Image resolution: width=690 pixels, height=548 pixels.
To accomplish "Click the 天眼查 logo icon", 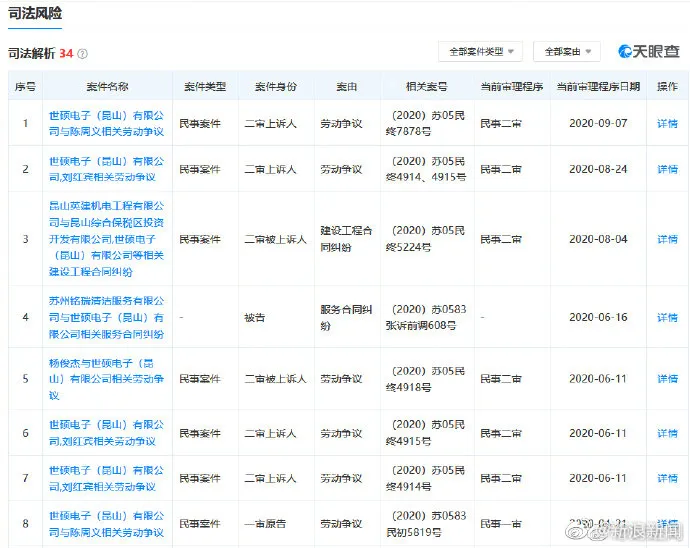I will pos(627,51).
